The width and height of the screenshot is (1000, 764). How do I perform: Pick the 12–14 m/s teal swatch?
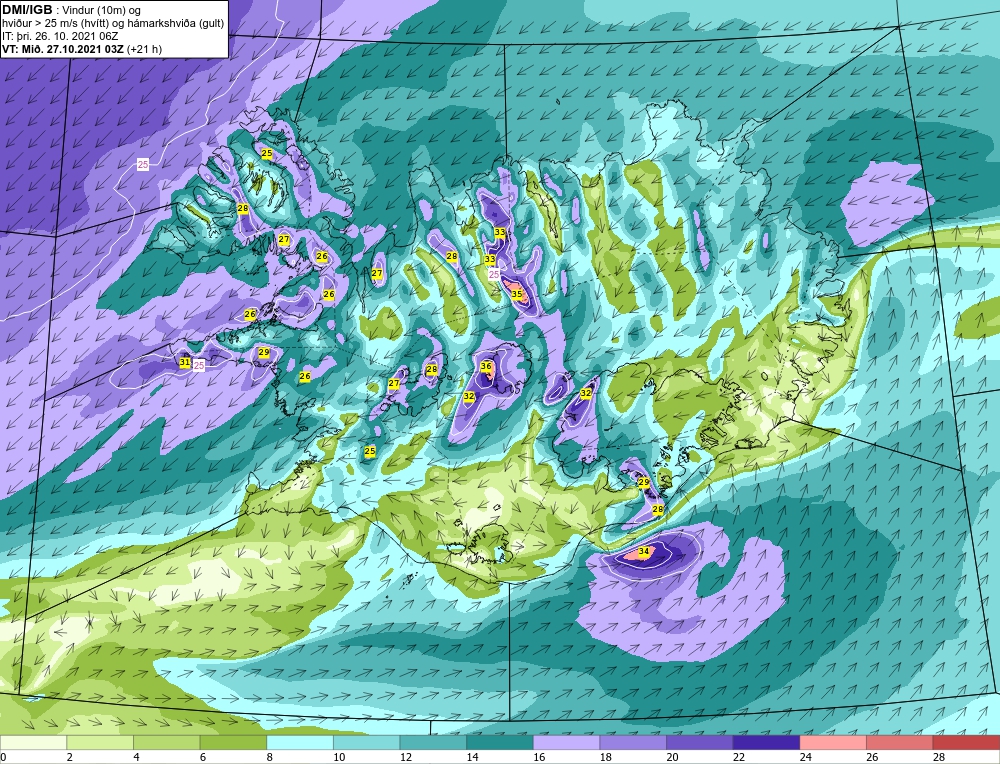click(x=433, y=742)
